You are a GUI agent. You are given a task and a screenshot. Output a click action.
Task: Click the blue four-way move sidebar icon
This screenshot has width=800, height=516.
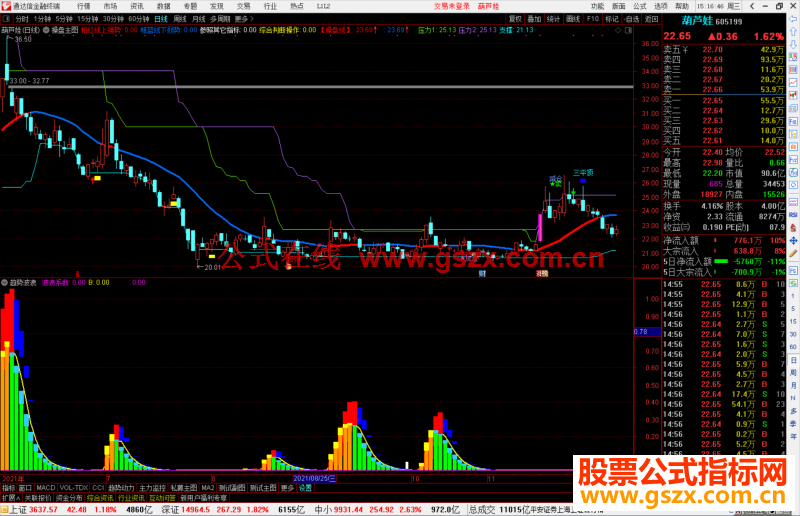coord(793,240)
